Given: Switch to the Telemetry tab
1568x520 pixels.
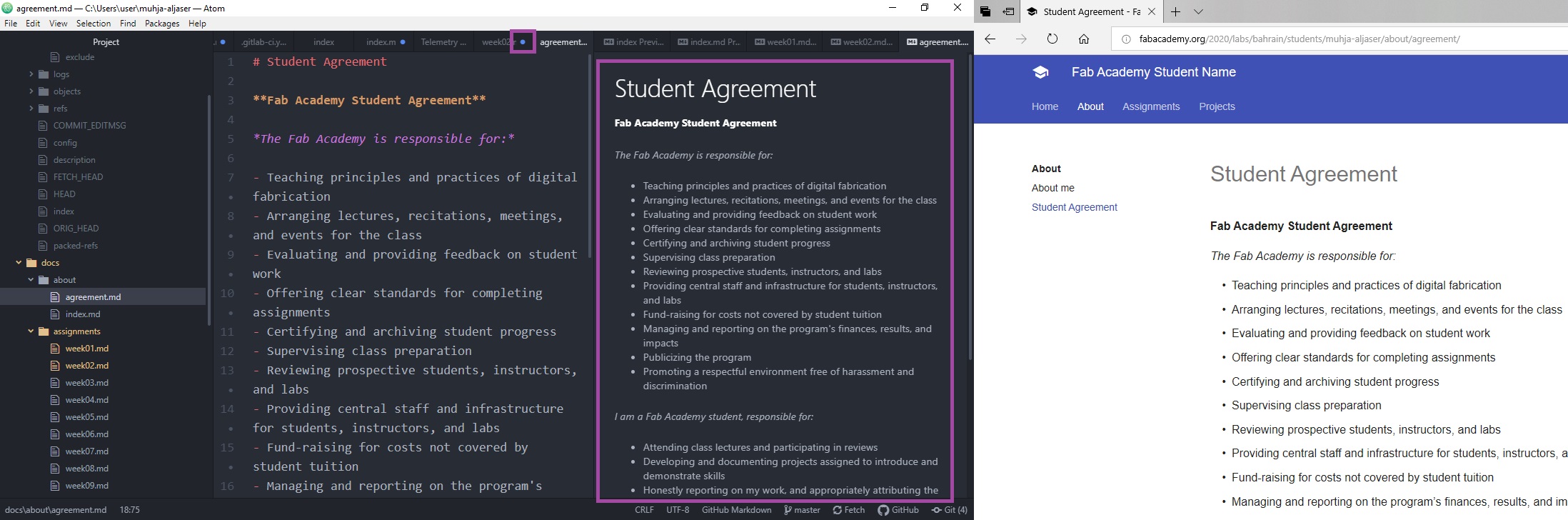Looking at the screenshot, I should click(443, 42).
